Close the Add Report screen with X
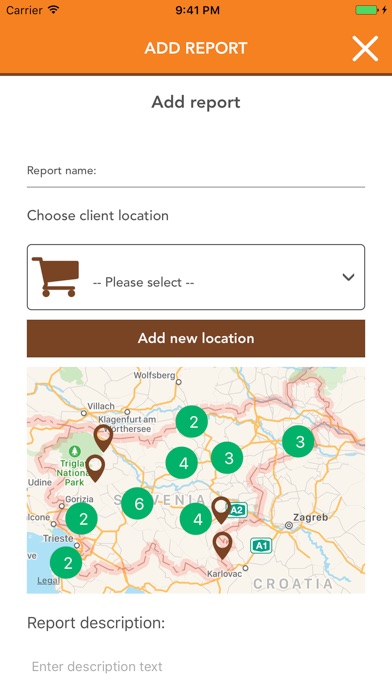Screen dimensions: 392x696 click(x=365, y=48)
